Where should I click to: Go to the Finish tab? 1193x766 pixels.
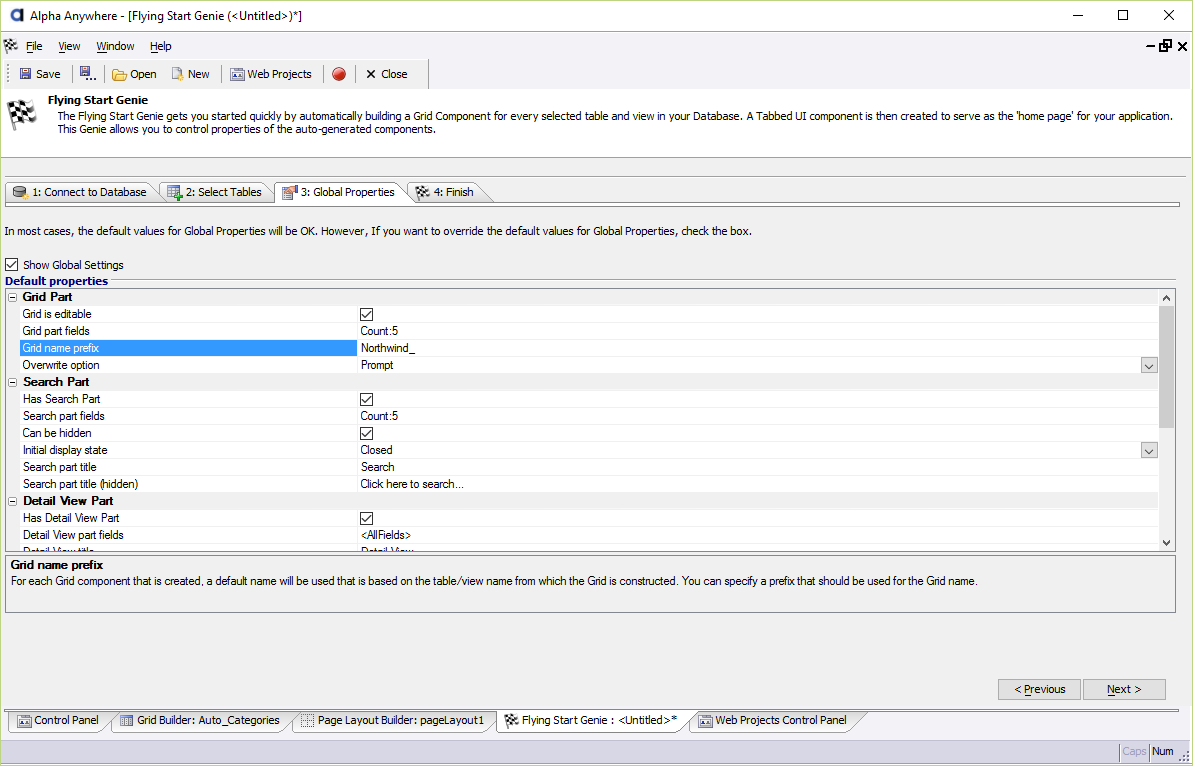click(x=445, y=192)
